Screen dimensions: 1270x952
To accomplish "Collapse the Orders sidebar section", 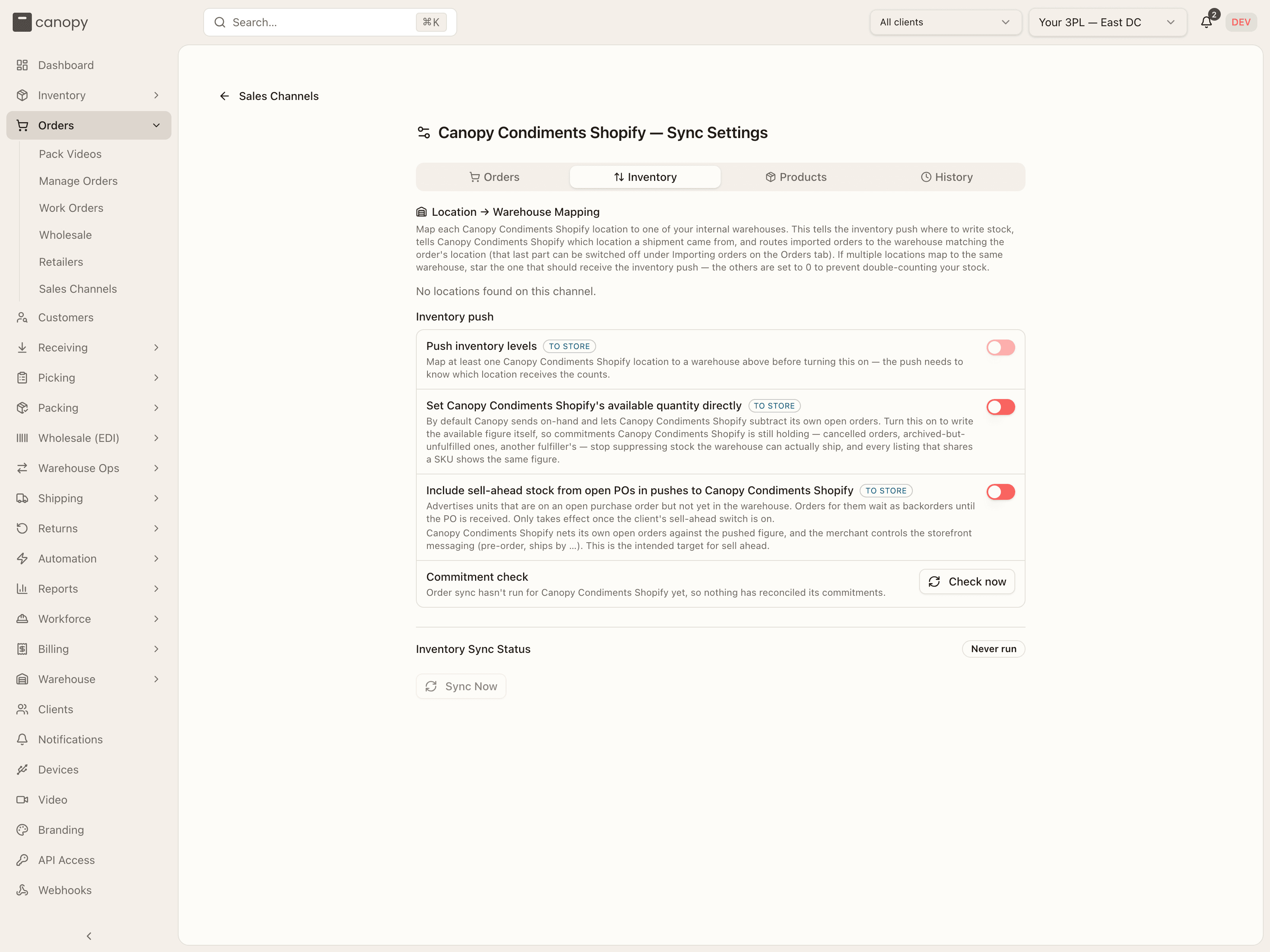I will 89,125.
